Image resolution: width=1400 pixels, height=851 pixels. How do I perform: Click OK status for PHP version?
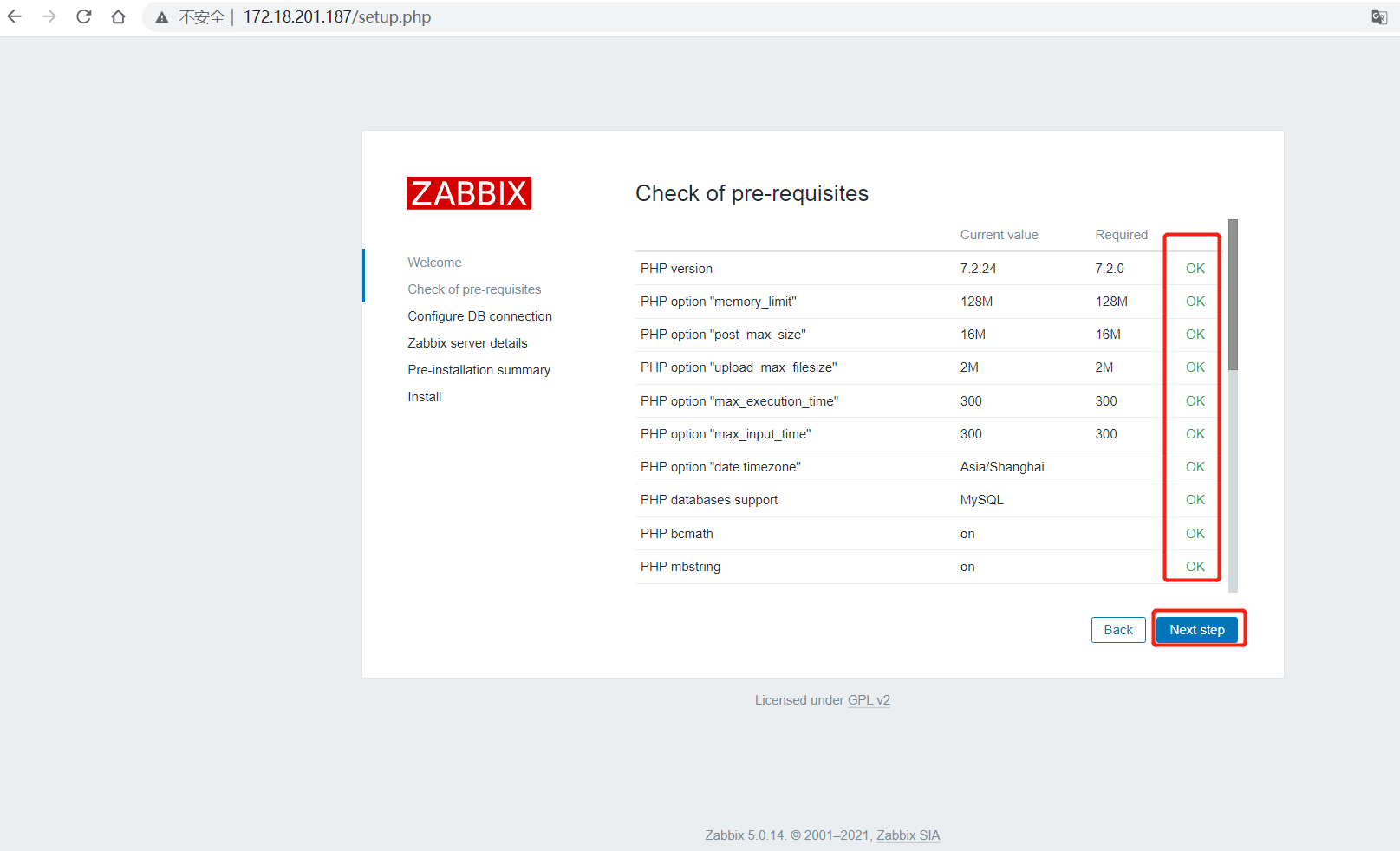tap(1195, 269)
